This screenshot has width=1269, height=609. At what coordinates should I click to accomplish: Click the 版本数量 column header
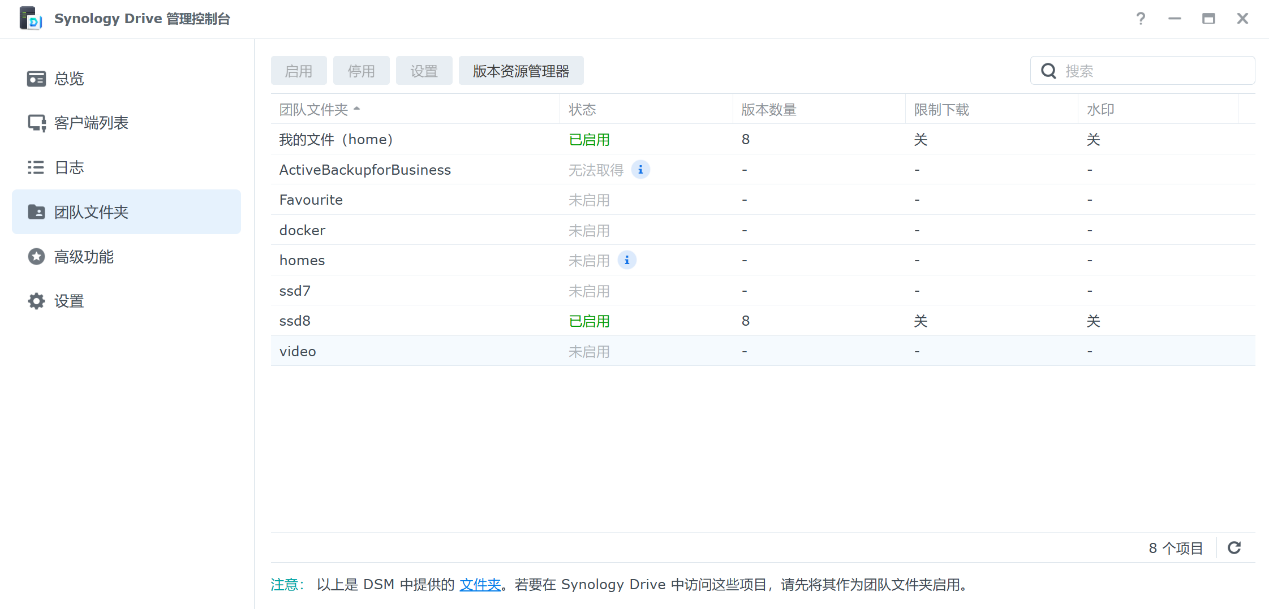[x=768, y=110]
